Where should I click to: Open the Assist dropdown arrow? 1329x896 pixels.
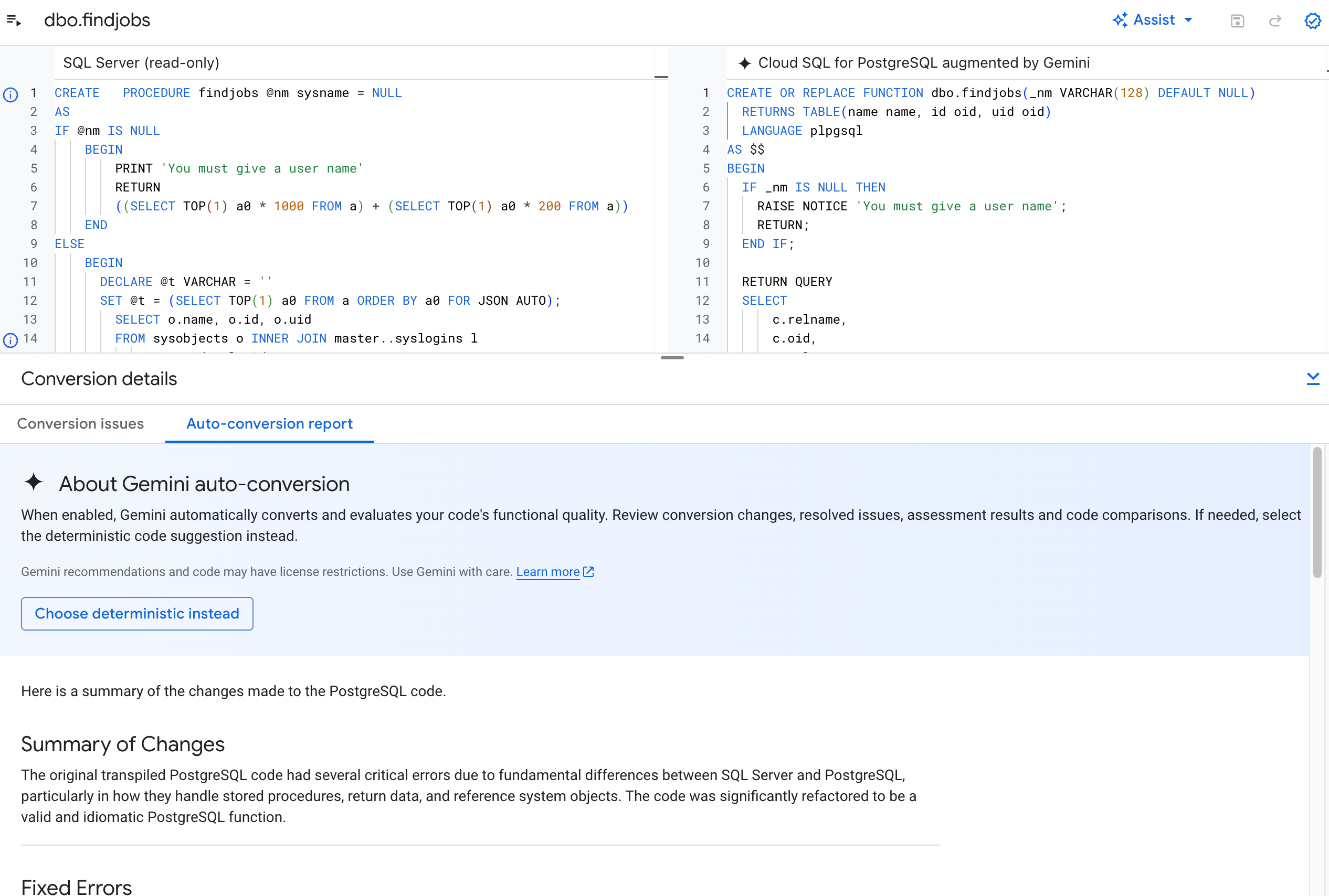(x=1189, y=20)
